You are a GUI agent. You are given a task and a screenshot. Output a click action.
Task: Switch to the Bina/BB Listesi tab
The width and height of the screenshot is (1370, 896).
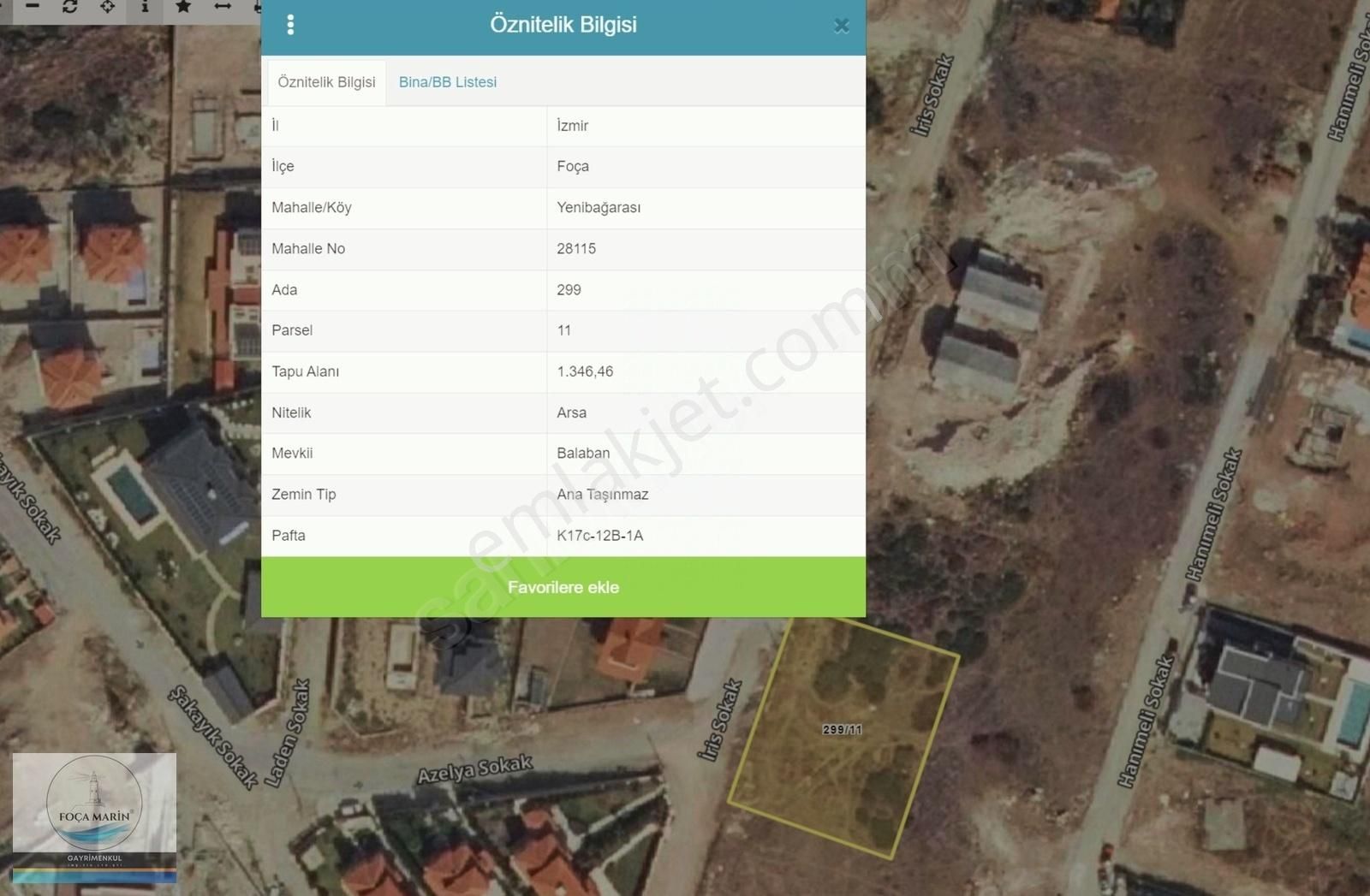[447, 82]
